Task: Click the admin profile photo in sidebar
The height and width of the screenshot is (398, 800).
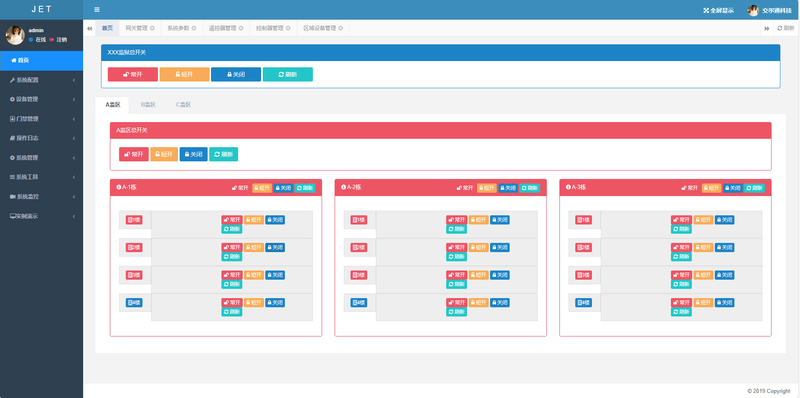Action: pos(15,35)
